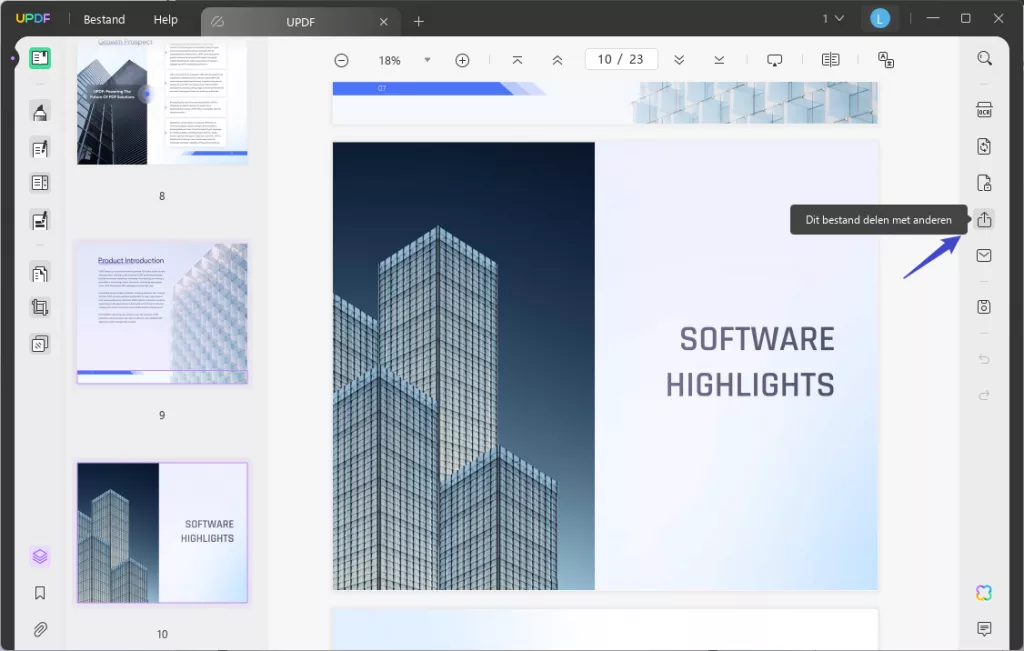Click the send by email icon
1024x651 pixels.
984,256
